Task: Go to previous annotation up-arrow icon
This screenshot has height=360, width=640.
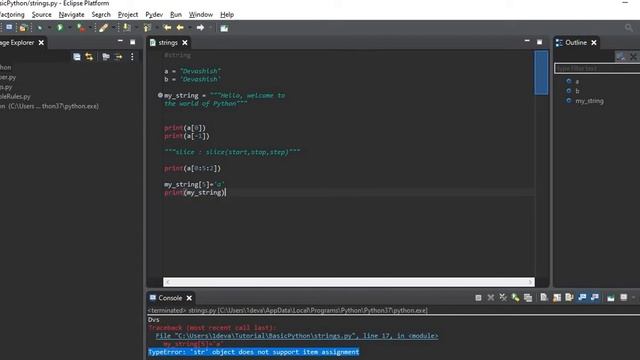Action: pyautogui.click(x=147, y=28)
